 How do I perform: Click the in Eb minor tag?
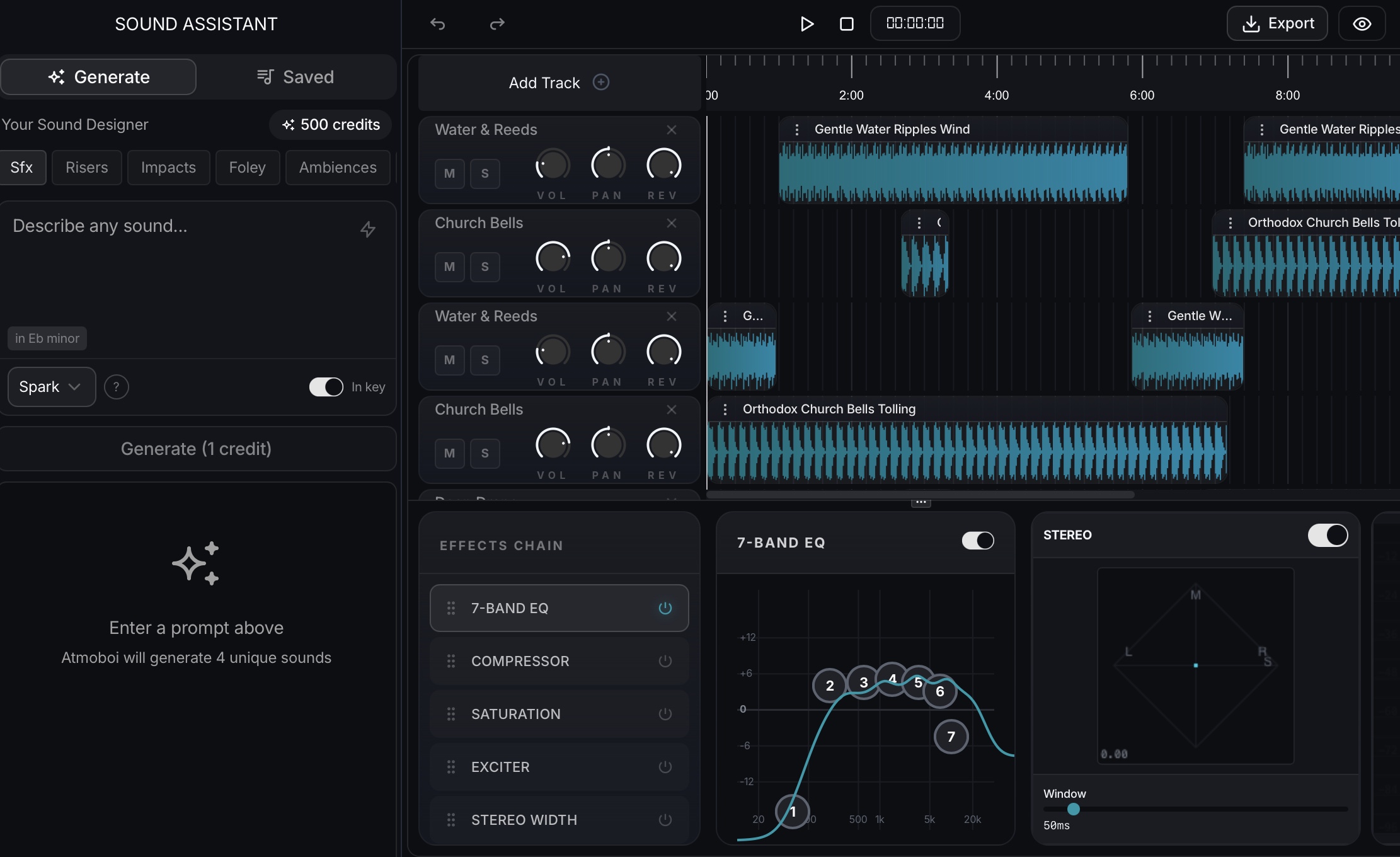pyautogui.click(x=47, y=338)
